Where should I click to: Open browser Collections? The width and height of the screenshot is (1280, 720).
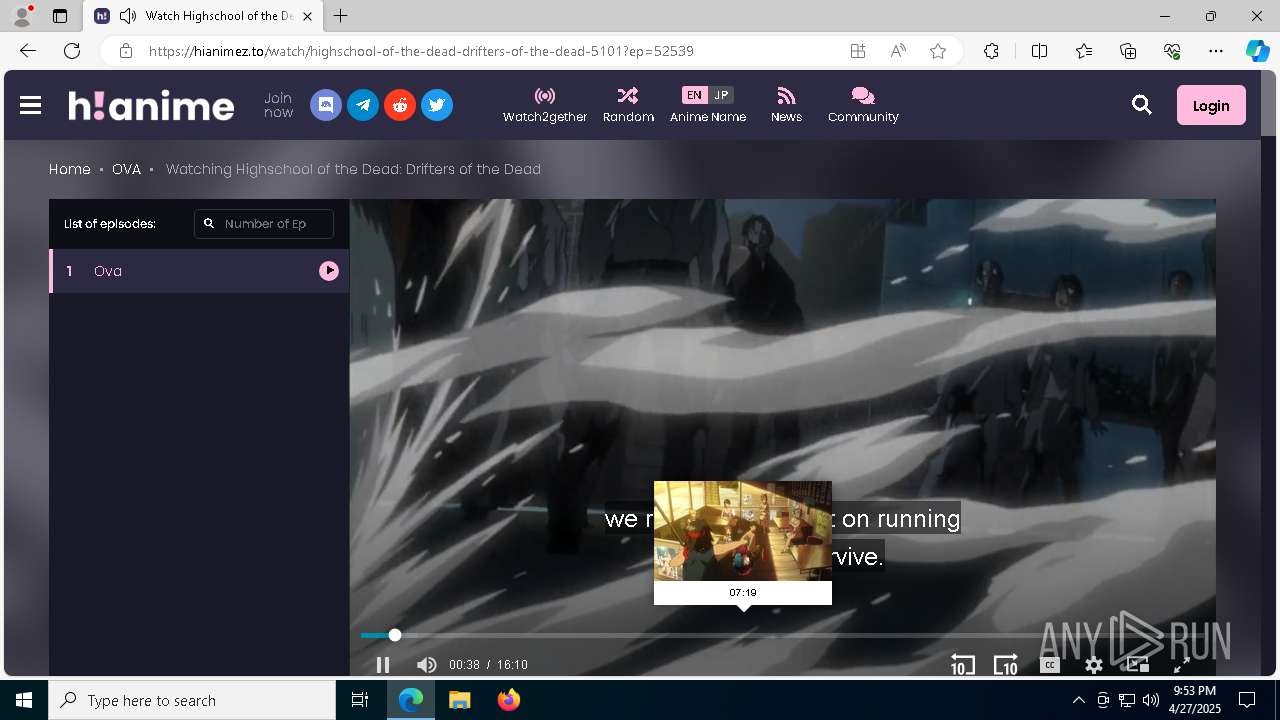(x=1128, y=51)
